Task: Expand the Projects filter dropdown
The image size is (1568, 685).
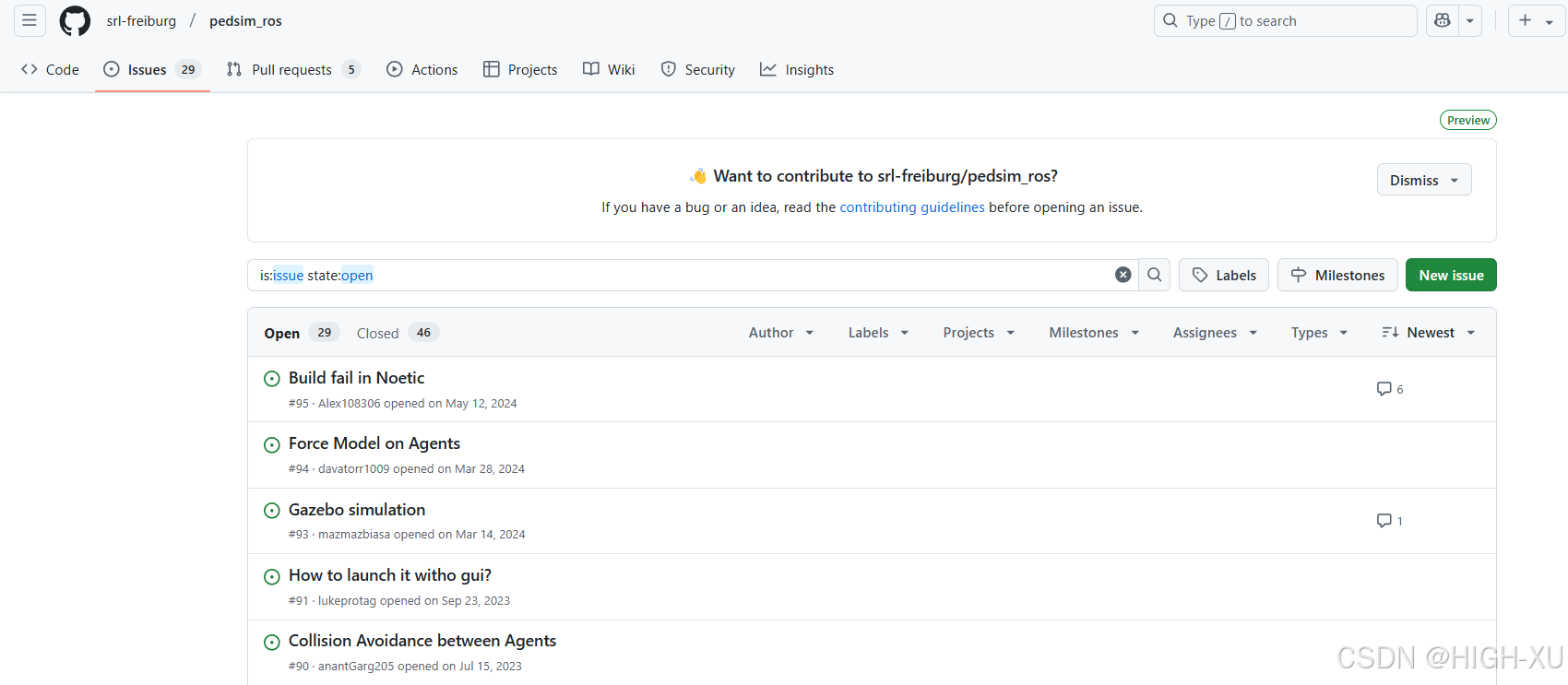Action: tap(979, 333)
